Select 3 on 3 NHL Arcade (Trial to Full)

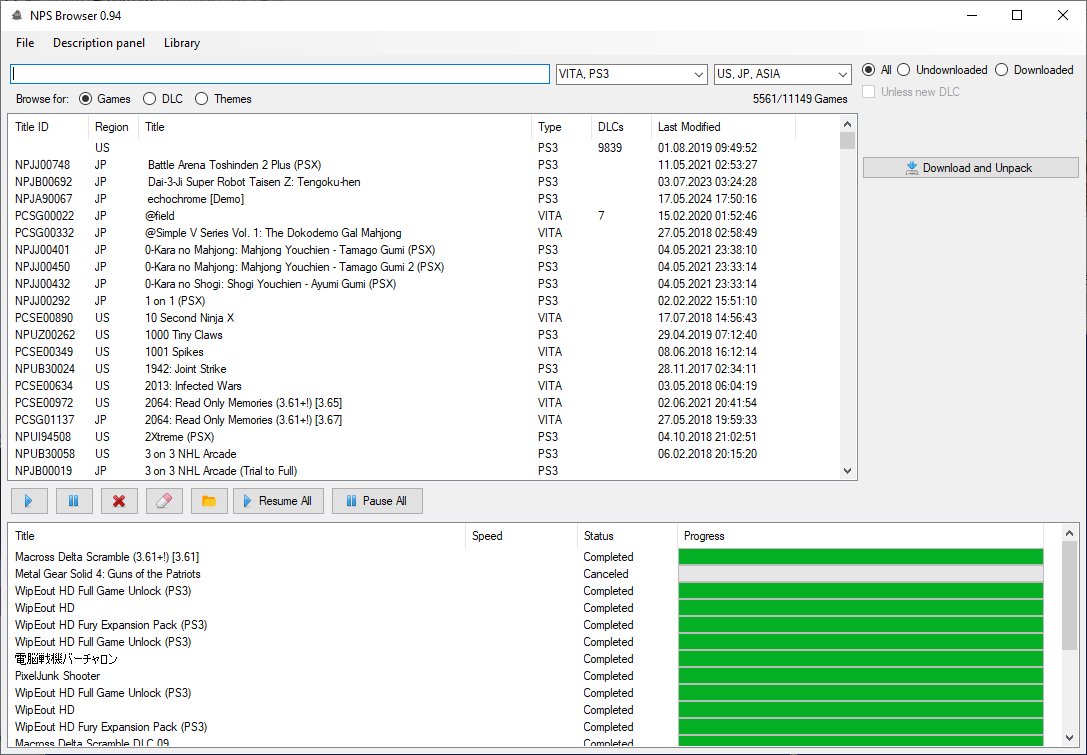point(426,471)
